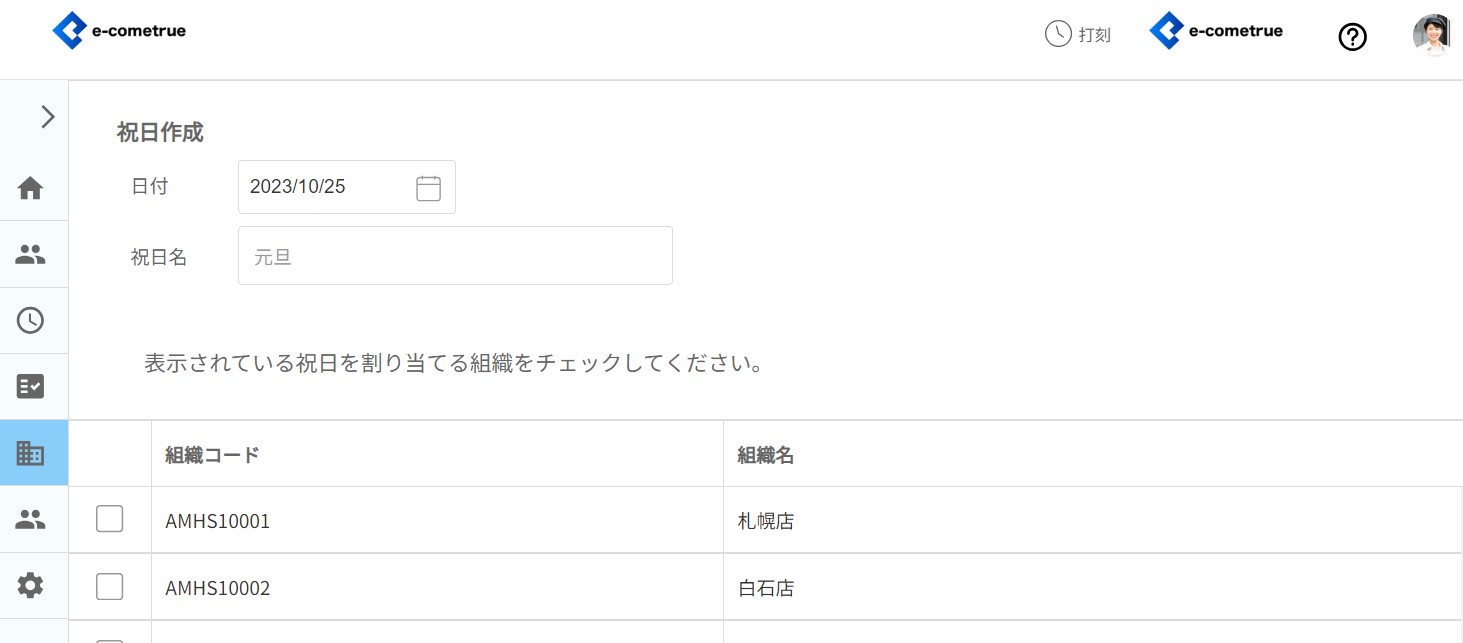Open the help question mark icon
The image size is (1463, 643).
click(x=1352, y=38)
